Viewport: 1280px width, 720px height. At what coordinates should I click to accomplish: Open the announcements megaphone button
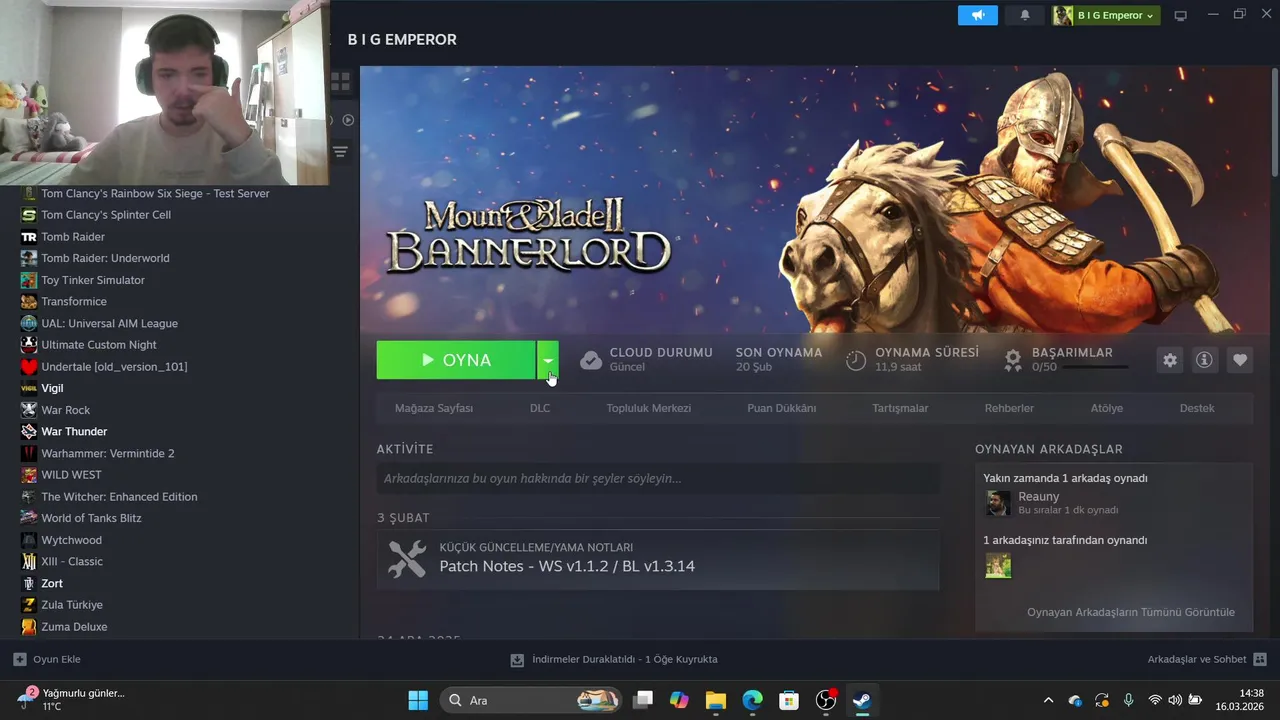pos(977,15)
